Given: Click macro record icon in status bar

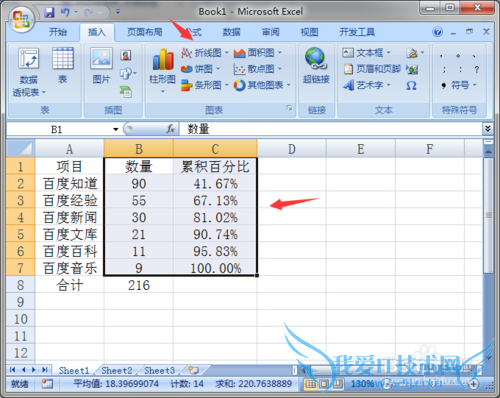Looking at the screenshot, I should pyautogui.click(x=47, y=384).
